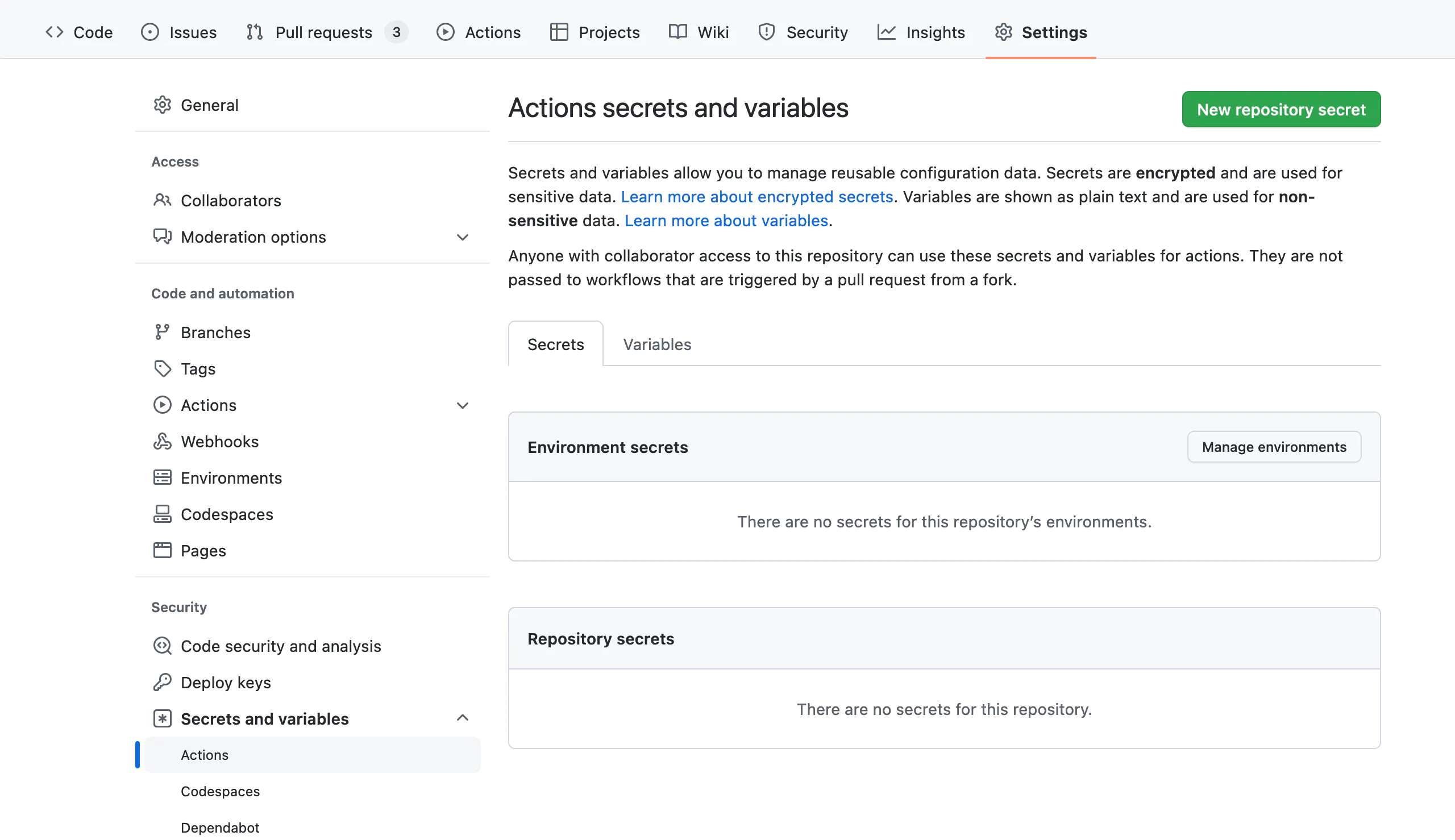
Task: Click the Moderation options comment icon
Action: [x=163, y=236]
